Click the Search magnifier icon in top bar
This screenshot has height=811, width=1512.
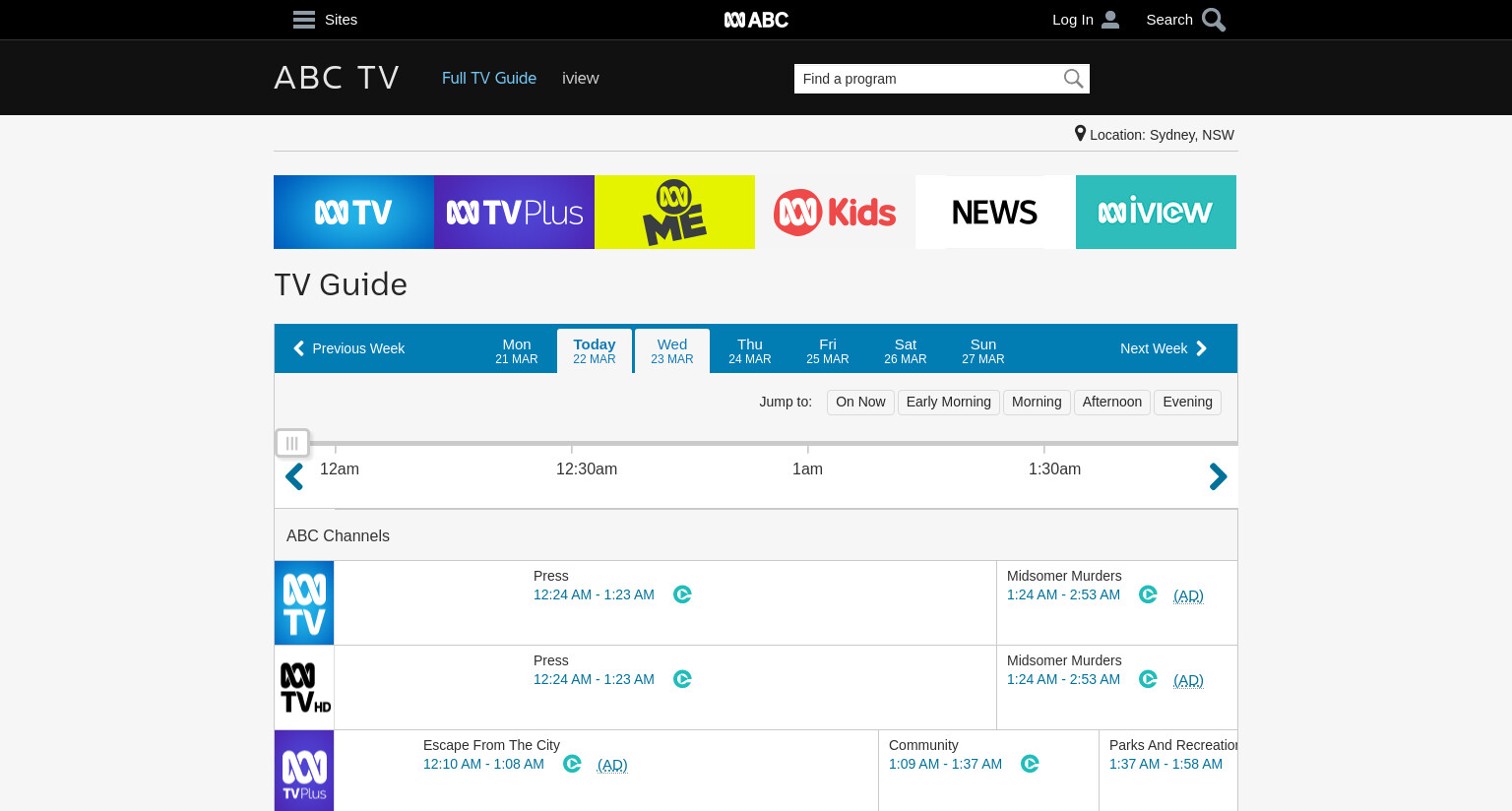1214,20
